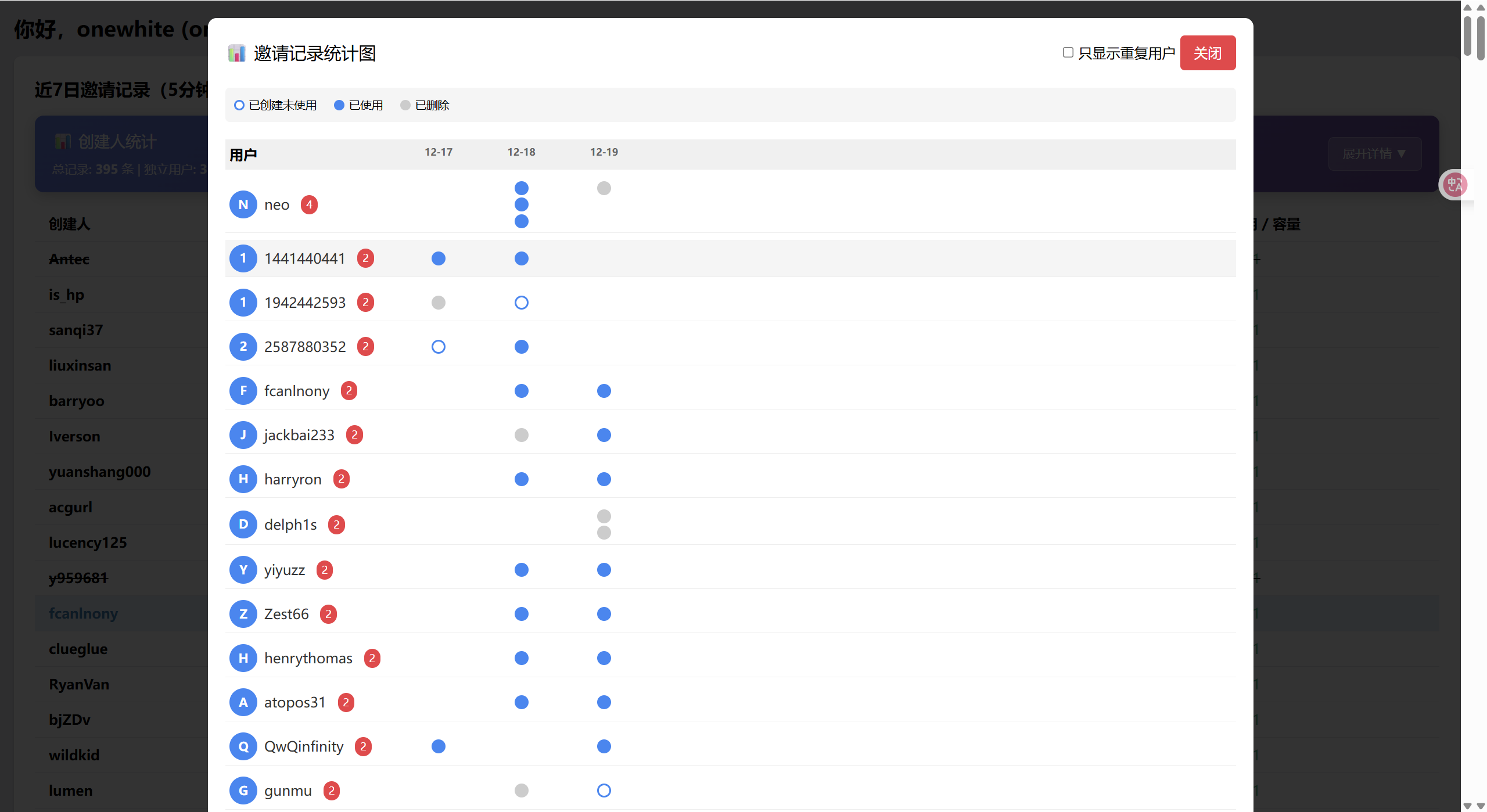Click 2587880352's hollow dot under 12-17
Screen dimensions: 1487x812
(439, 347)
